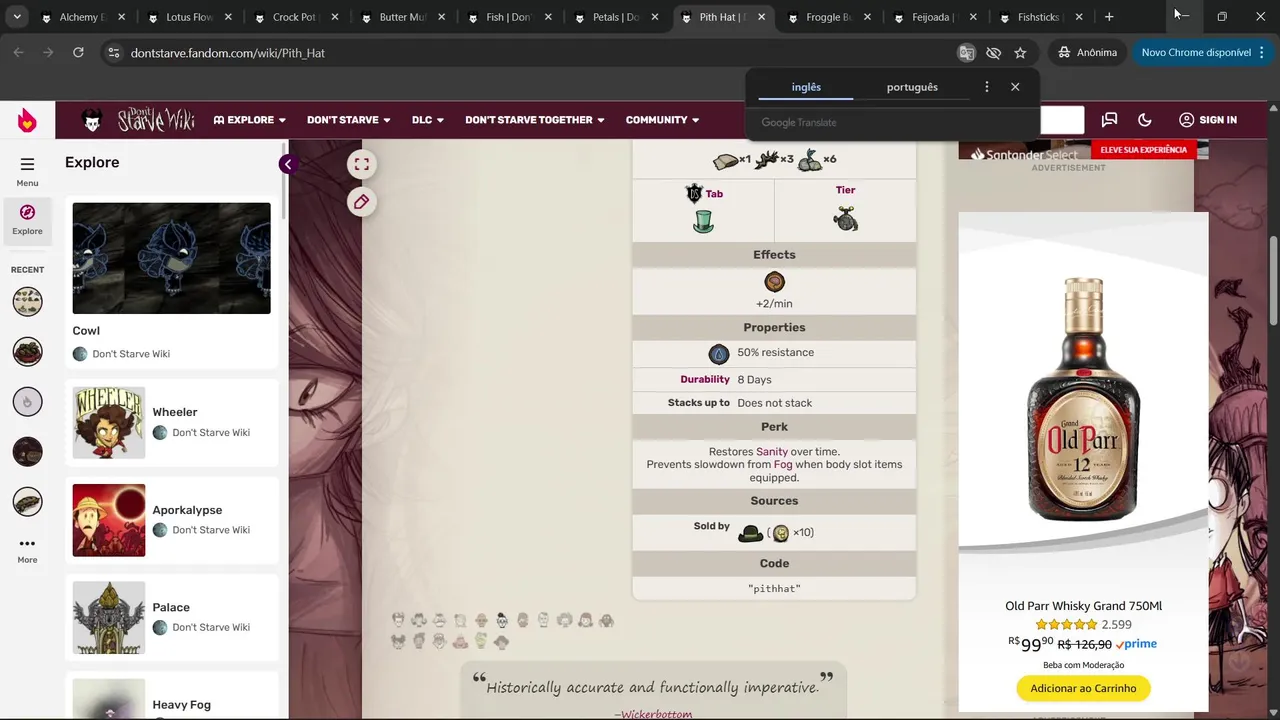1280x720 pixels.
Task: Close the Pith Hat tab
Action: (x=761, y=17)
